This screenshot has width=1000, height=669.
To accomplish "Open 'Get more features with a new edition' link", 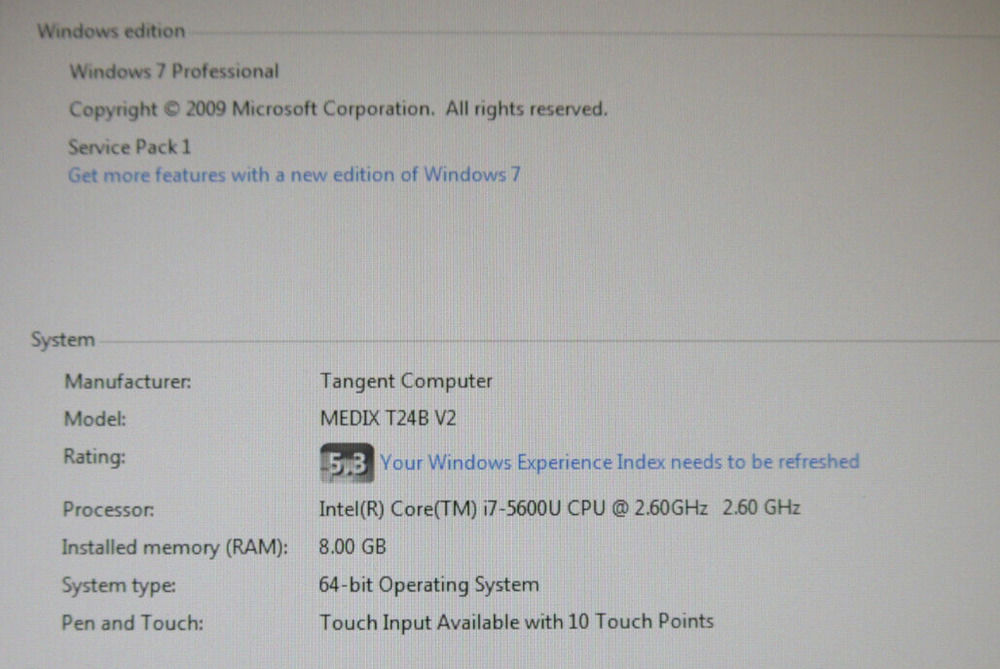I will coord(294,175).
